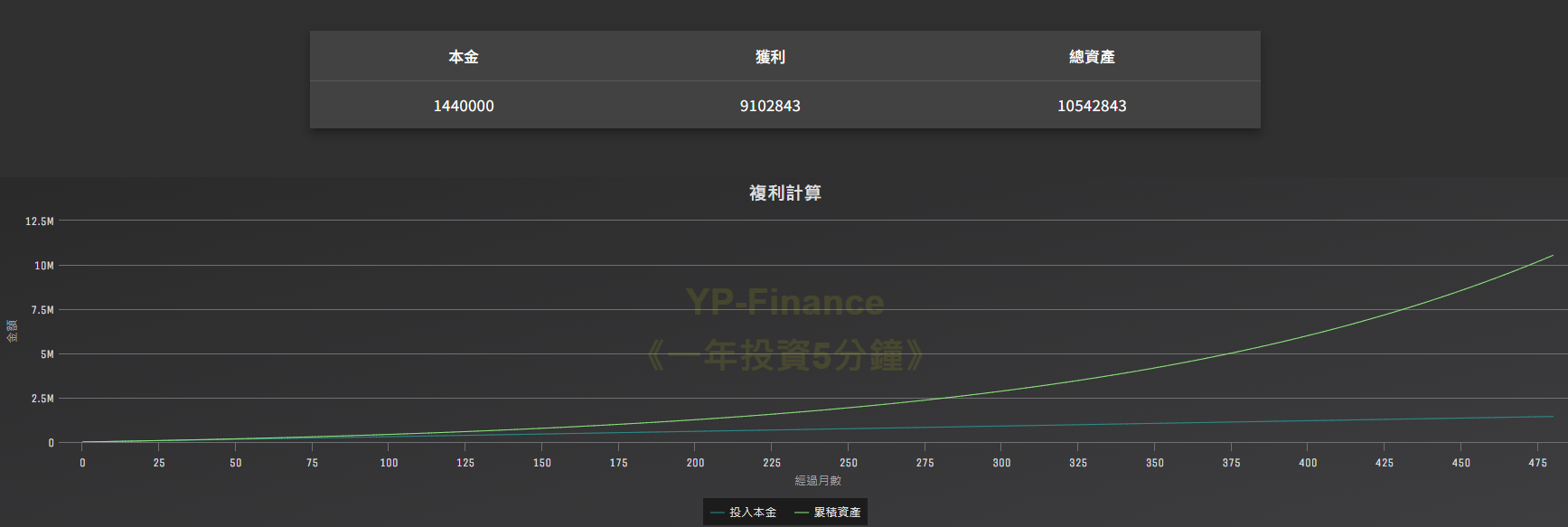Click the 250 tick label on the x-axis
The image size is (1568, 527).
[849, 463]
